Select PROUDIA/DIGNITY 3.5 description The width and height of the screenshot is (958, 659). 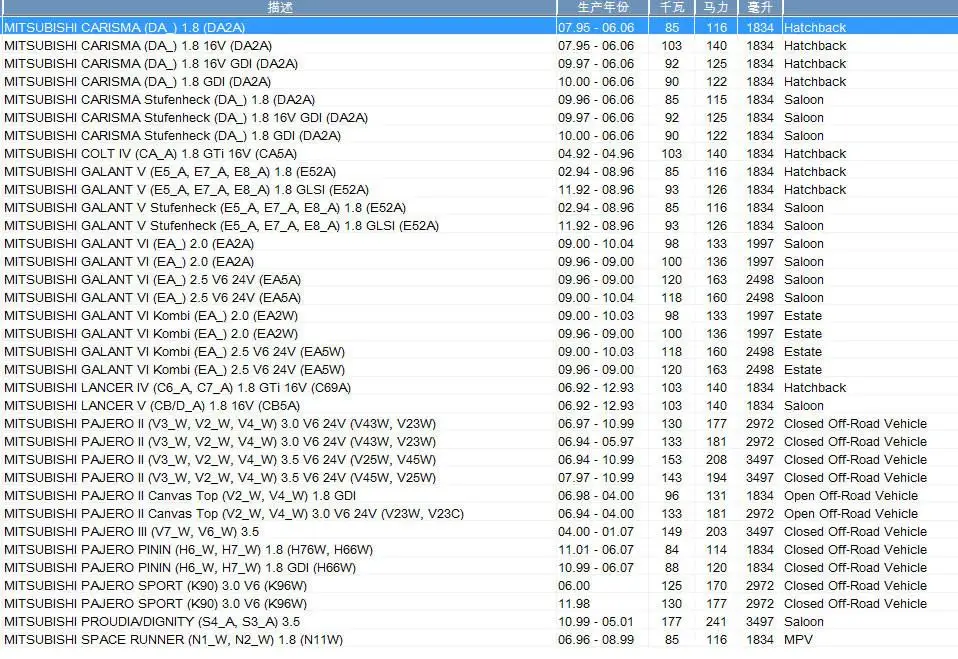click(x=152, y=622)
